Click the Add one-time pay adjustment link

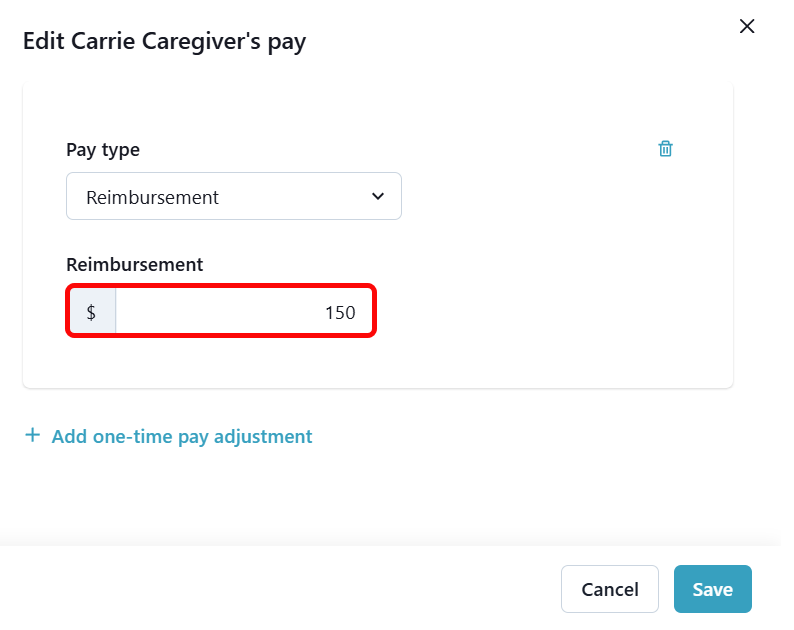181,436
